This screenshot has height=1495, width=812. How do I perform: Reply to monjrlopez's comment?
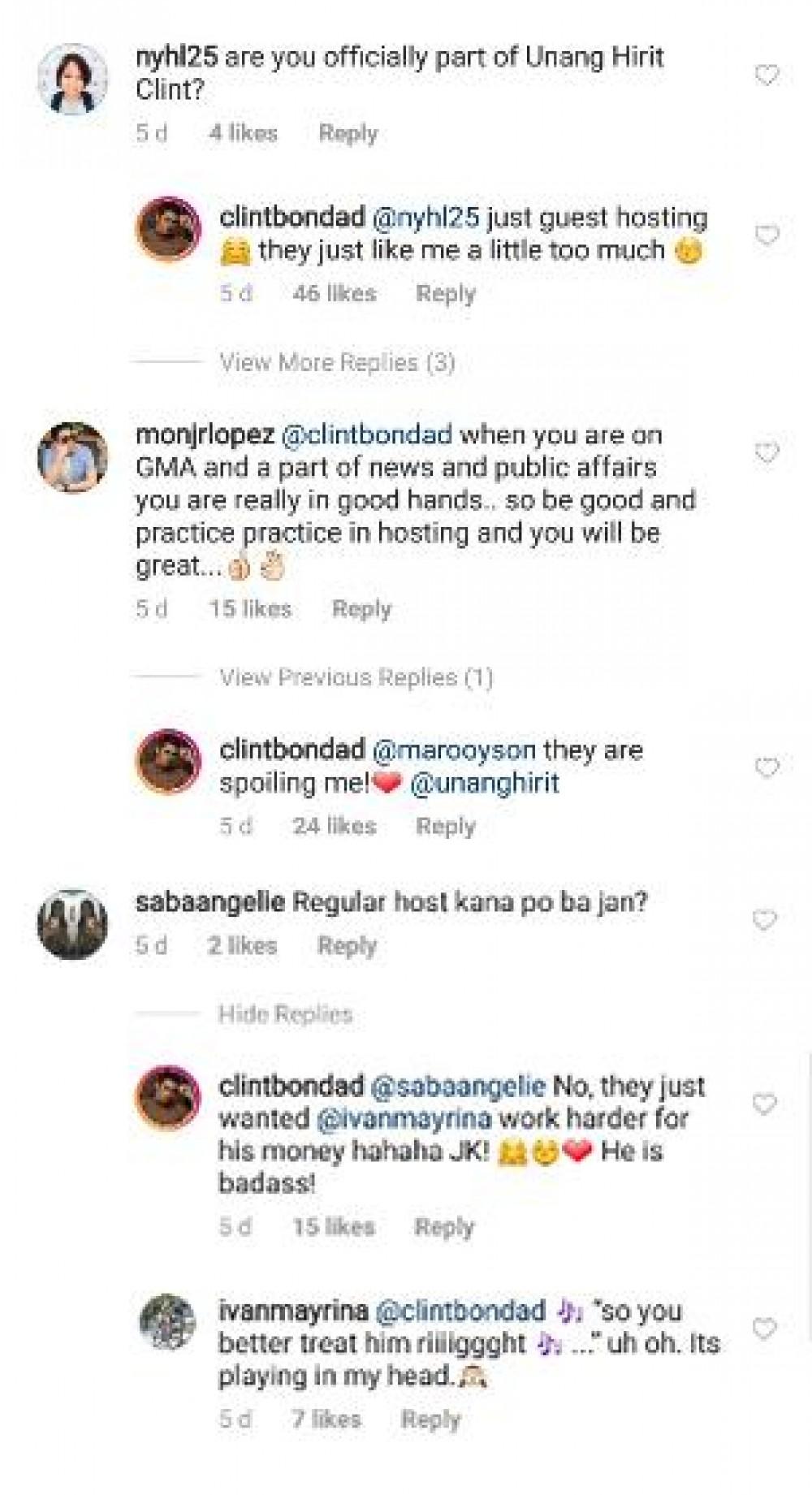tap(361, 609)
